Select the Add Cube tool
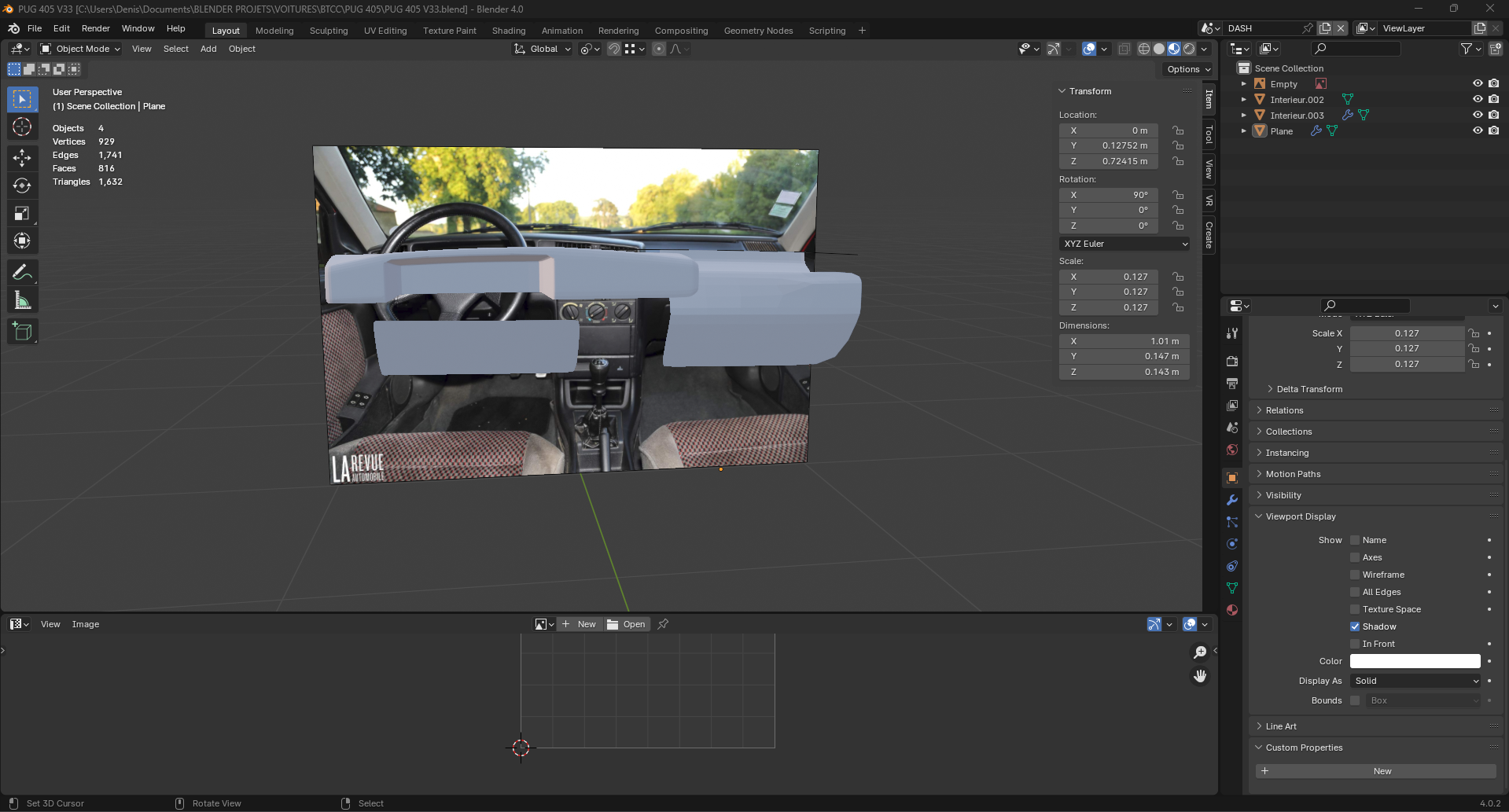Viewport: 1509px width, 812px height. [x=22, y=332]
